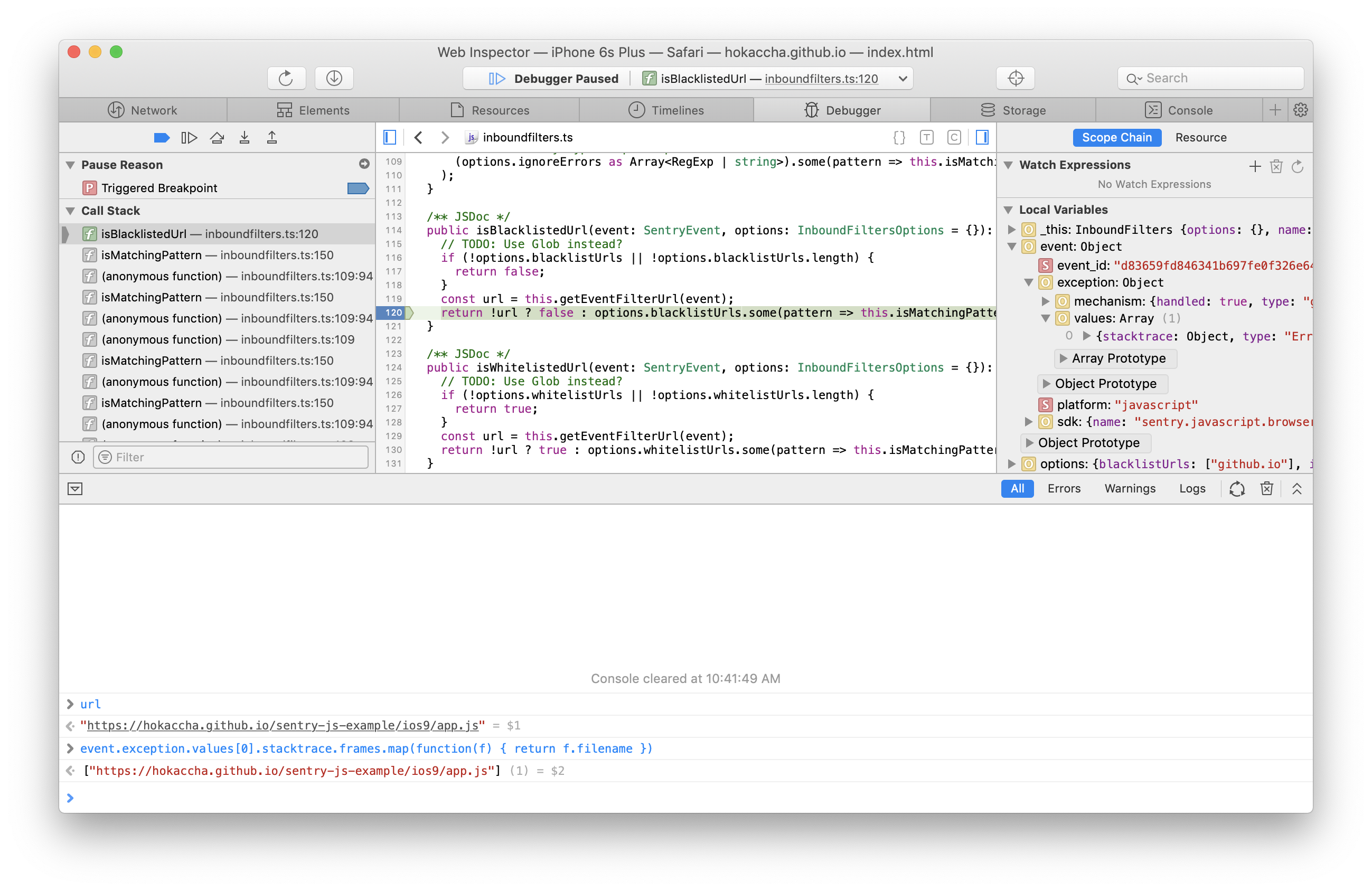Toggle the Triggered Breakpoint enable marker
Viewport: 1372px width, 891px height.
point(358,188)
